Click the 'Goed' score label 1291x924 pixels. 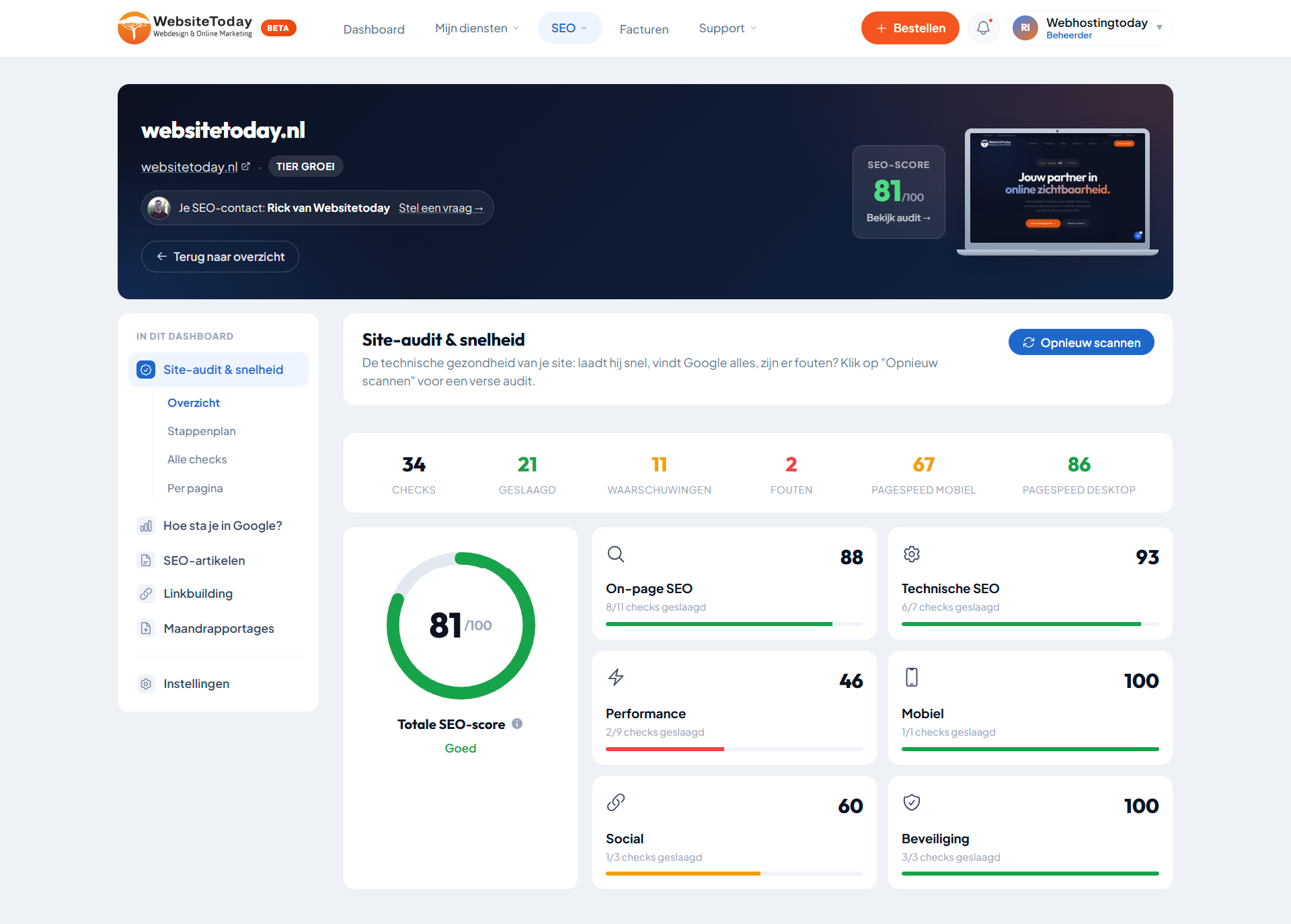[x=460, y=748]
